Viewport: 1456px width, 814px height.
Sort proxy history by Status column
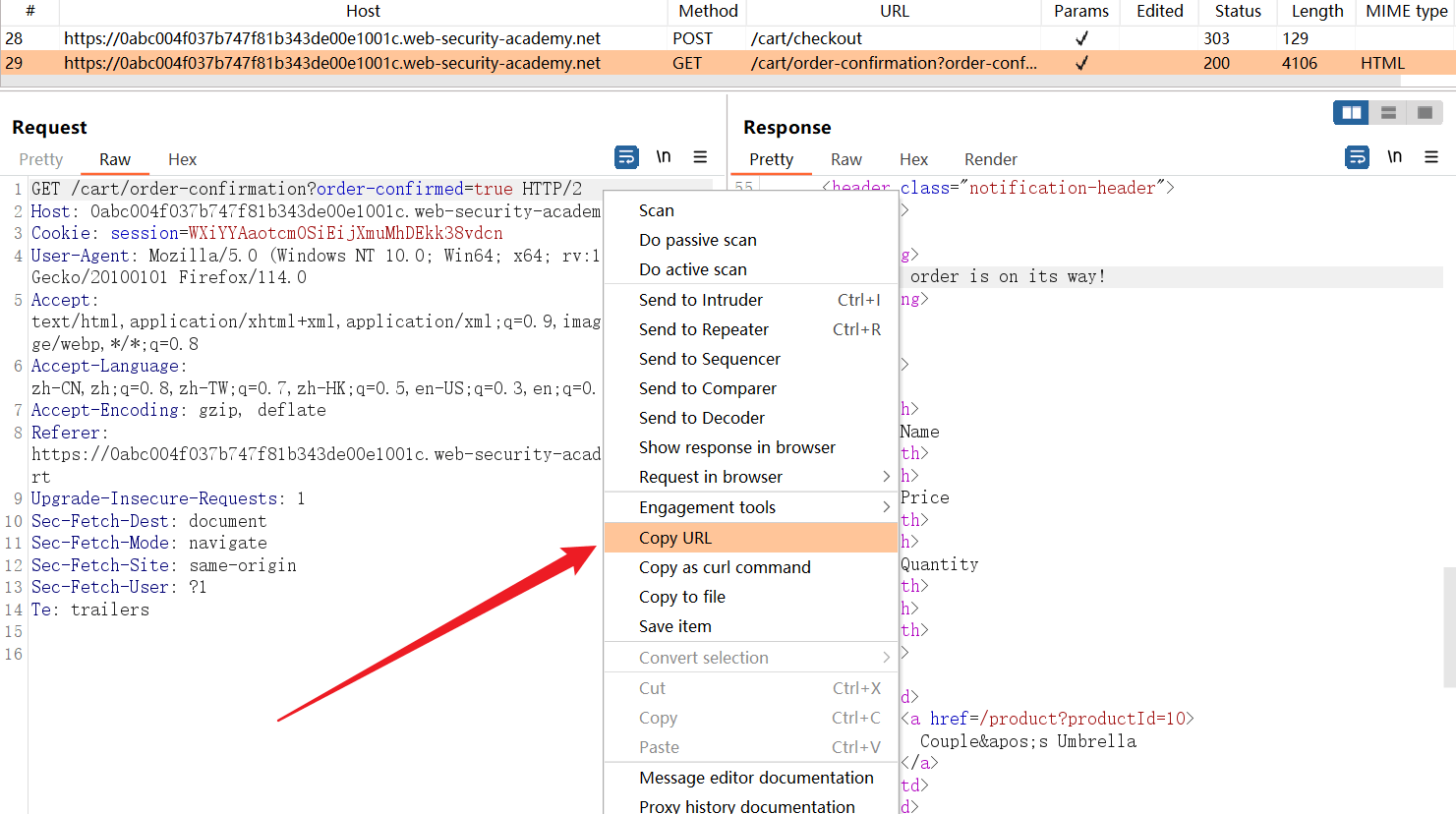[x=1237, y=11]
